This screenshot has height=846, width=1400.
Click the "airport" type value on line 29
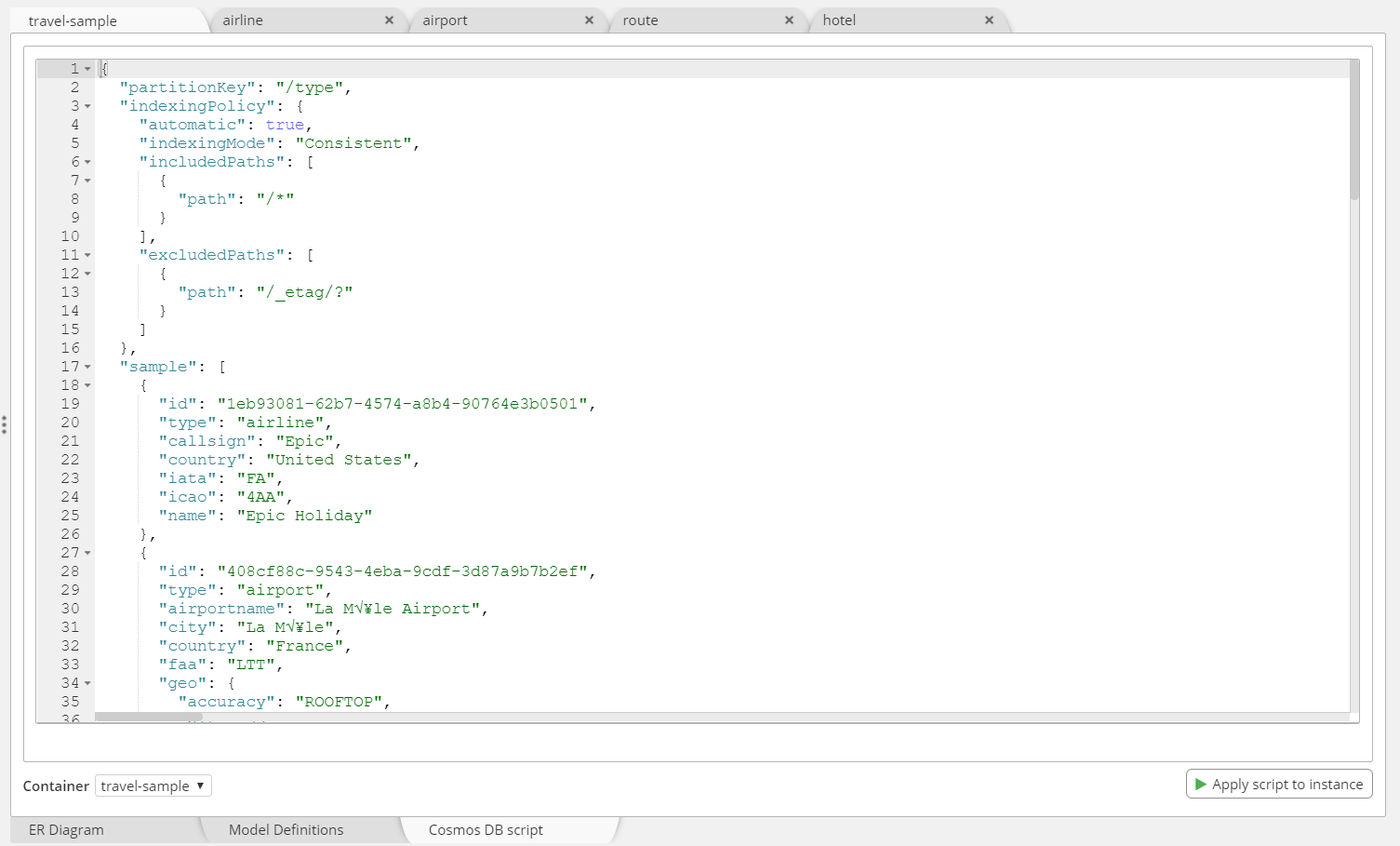[280, 590]
